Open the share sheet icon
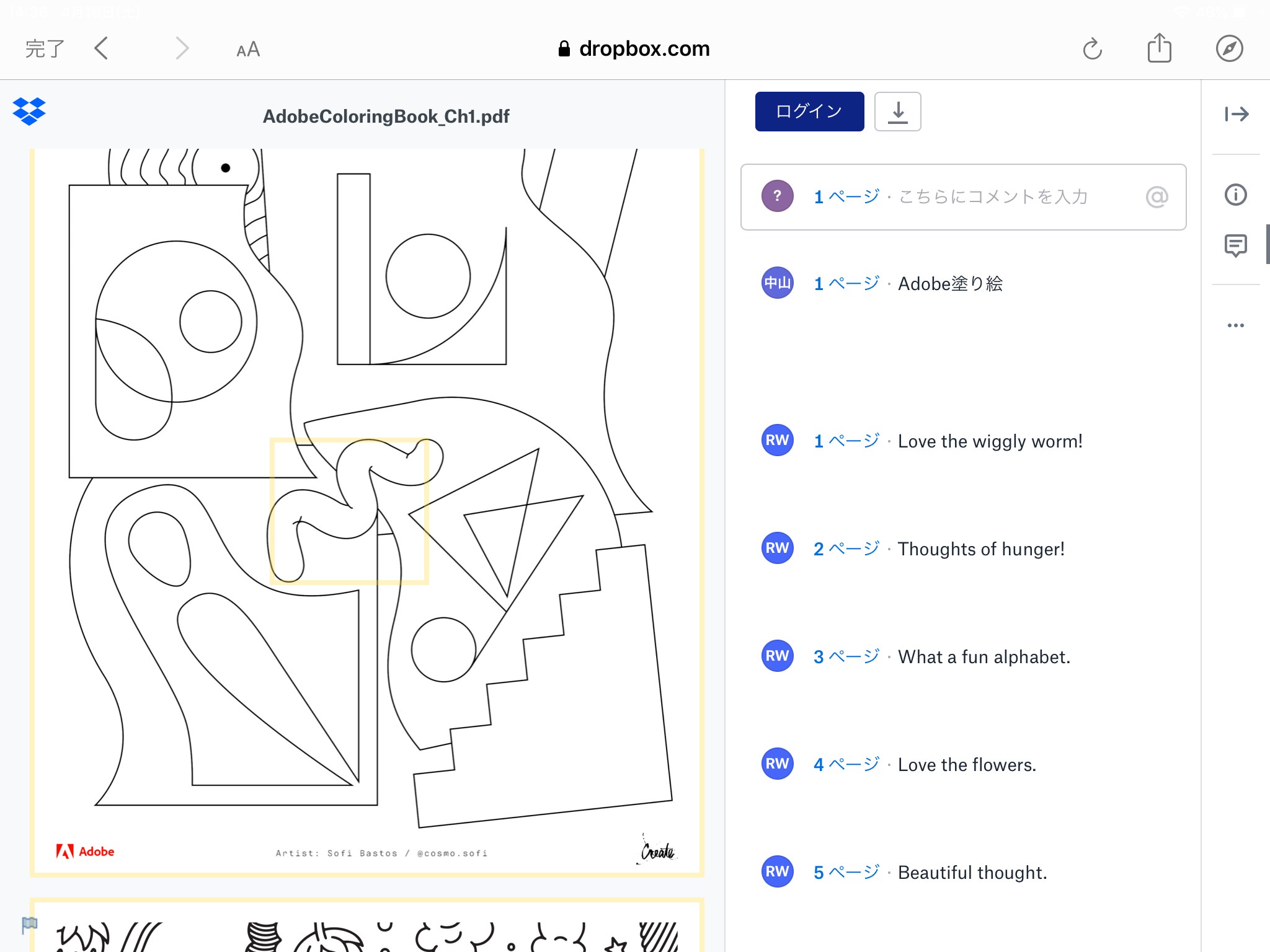 (x=1159, y=48)
